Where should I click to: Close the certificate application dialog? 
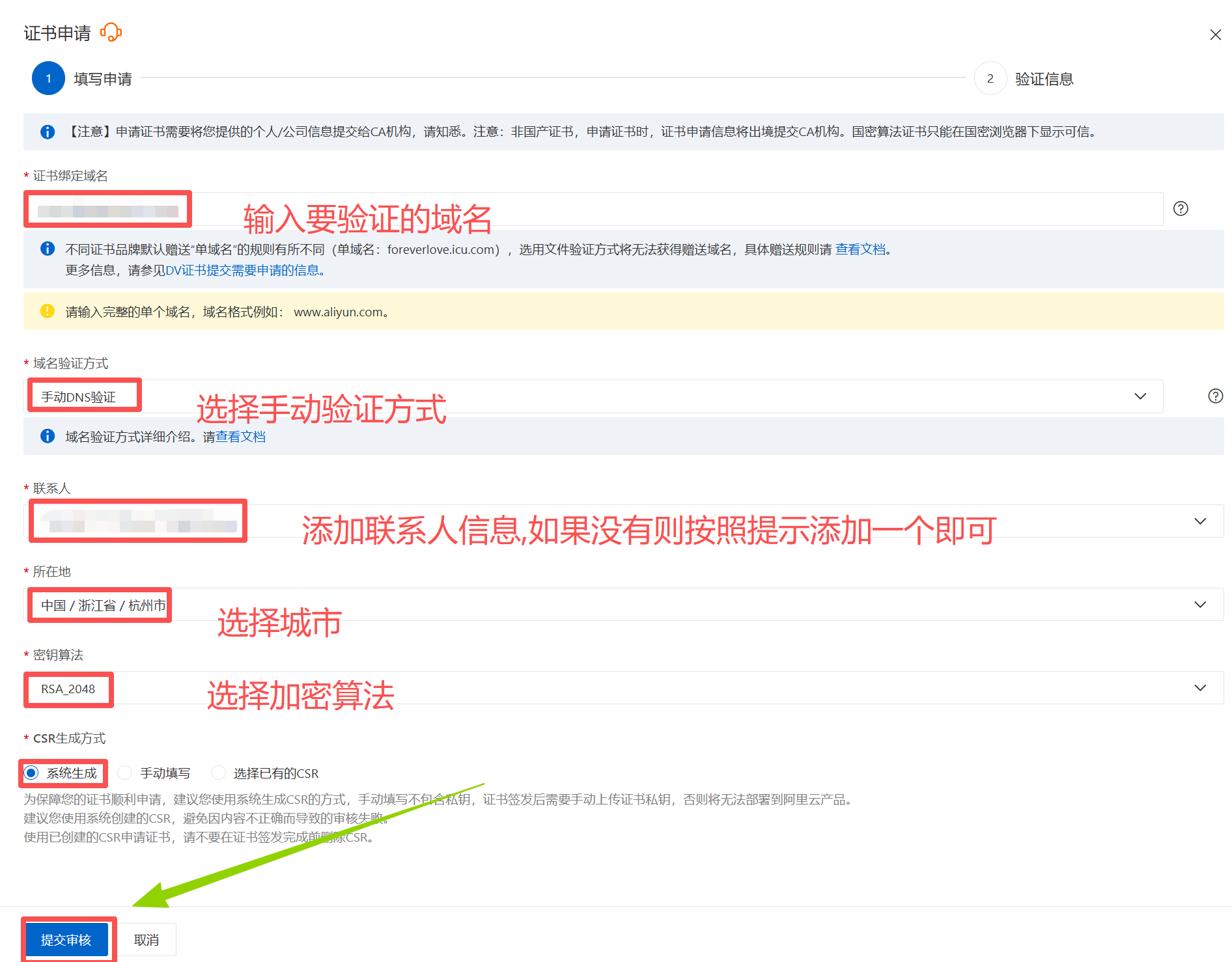[x=1215, y=34]
